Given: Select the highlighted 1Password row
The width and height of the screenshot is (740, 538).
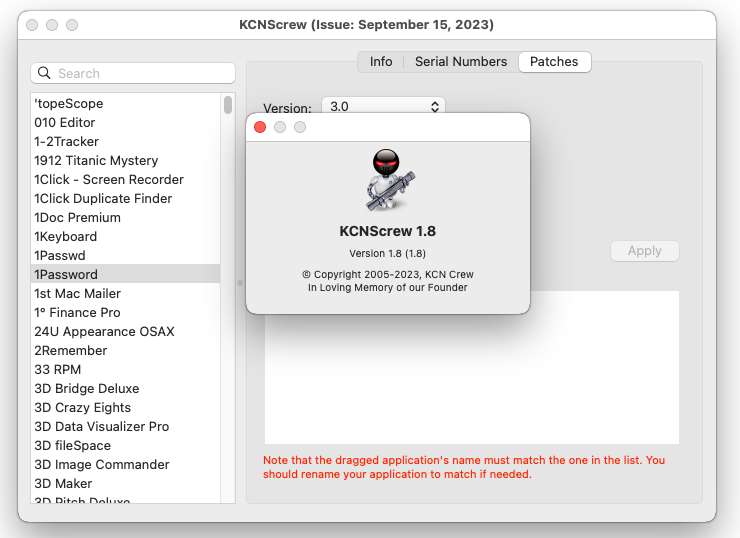Looking at the screenshot, I should pyautogui.click(x=126, y=274).
